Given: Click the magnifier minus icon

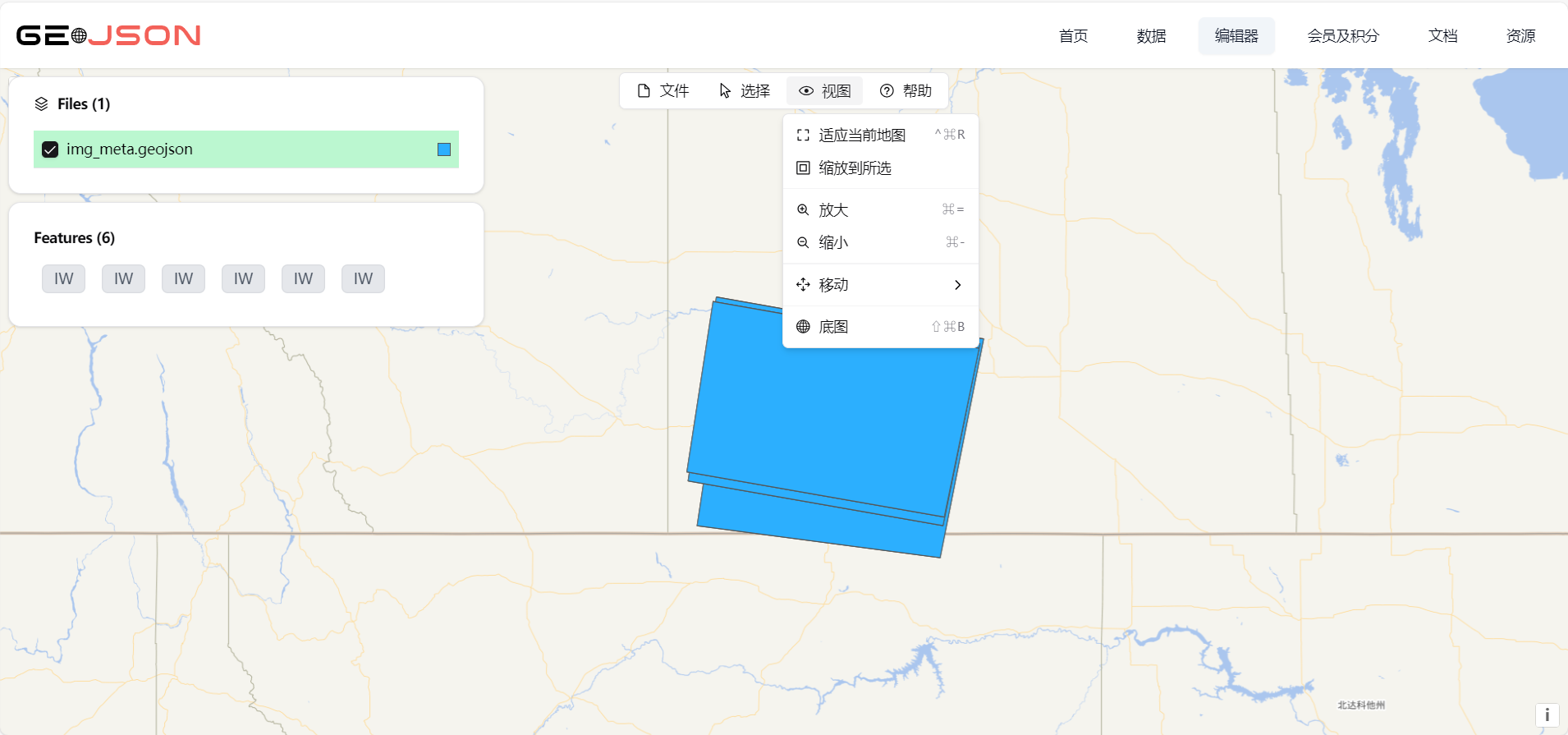Looking at the screenshot, I should 803,242.
